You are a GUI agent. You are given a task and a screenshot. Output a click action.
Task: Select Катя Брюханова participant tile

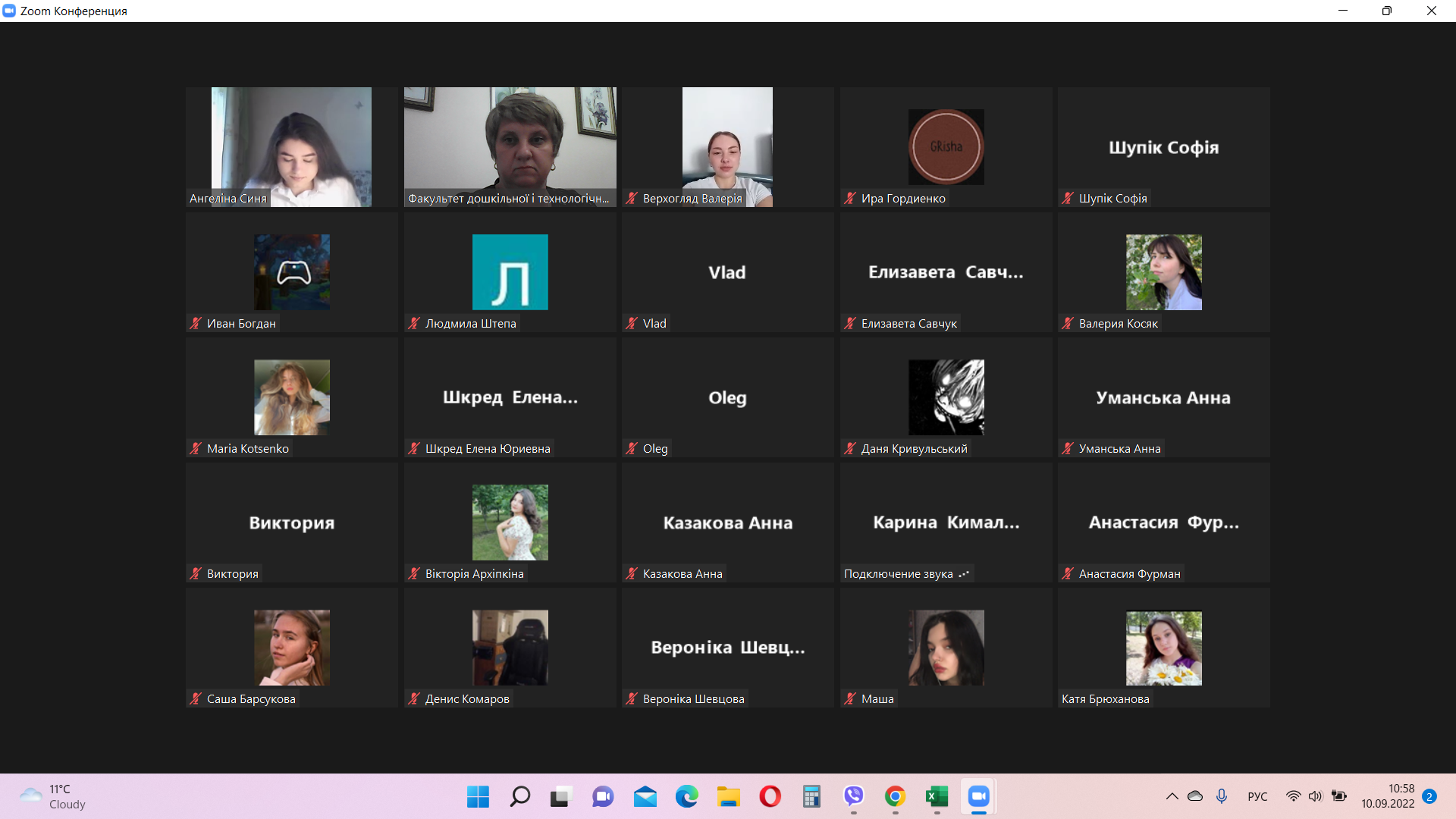coord(1163,648)
